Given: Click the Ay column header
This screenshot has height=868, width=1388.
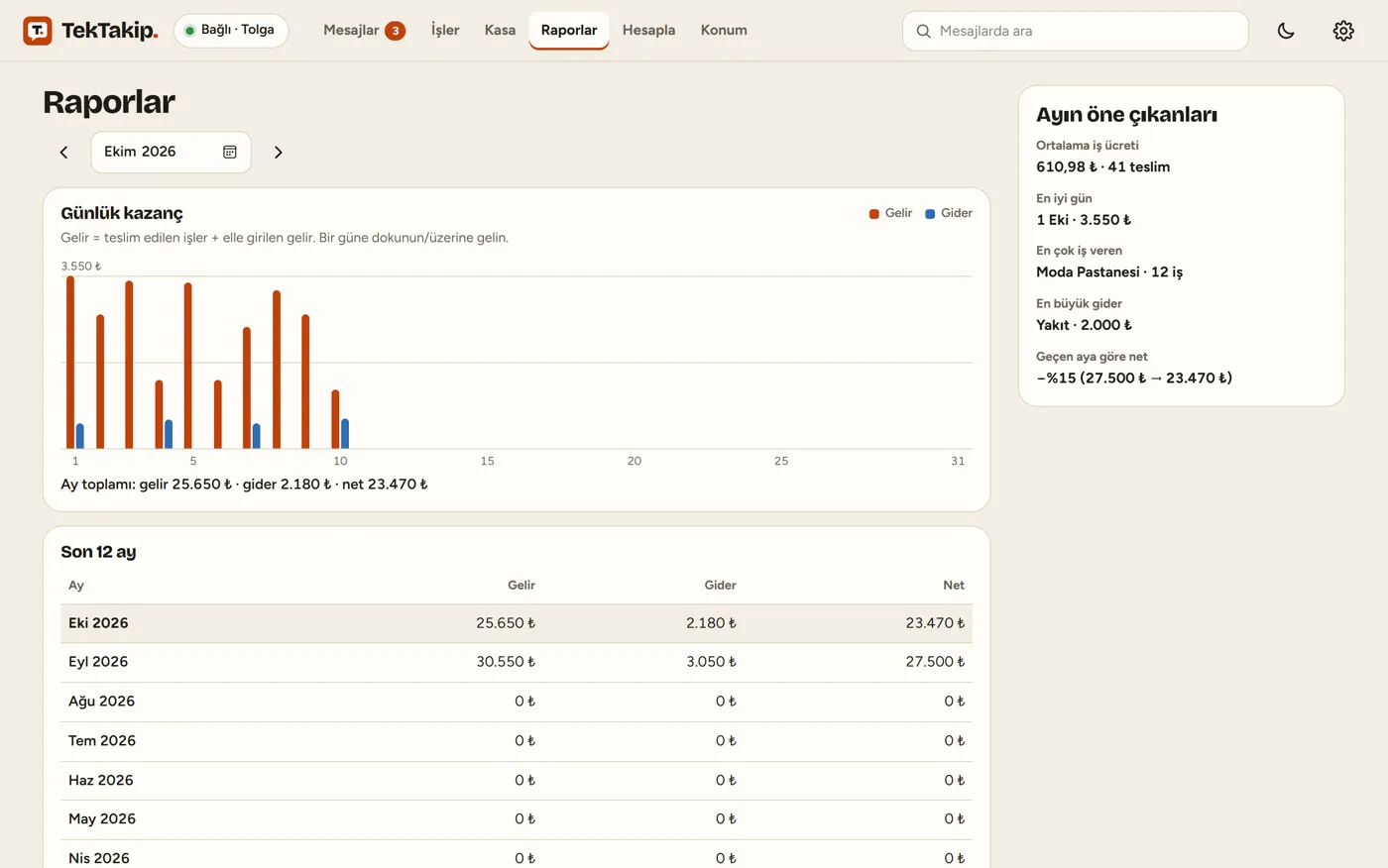Looking at the screenshot, I should click(x=76, y=586).
